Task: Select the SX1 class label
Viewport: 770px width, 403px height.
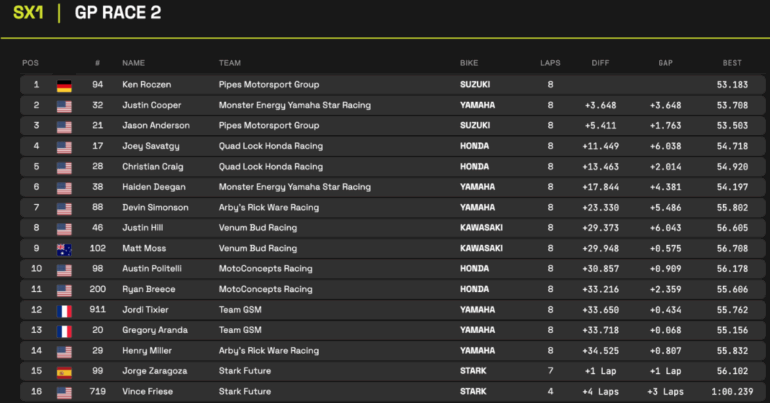Action: pyautogui.click(x=28, y=13)
